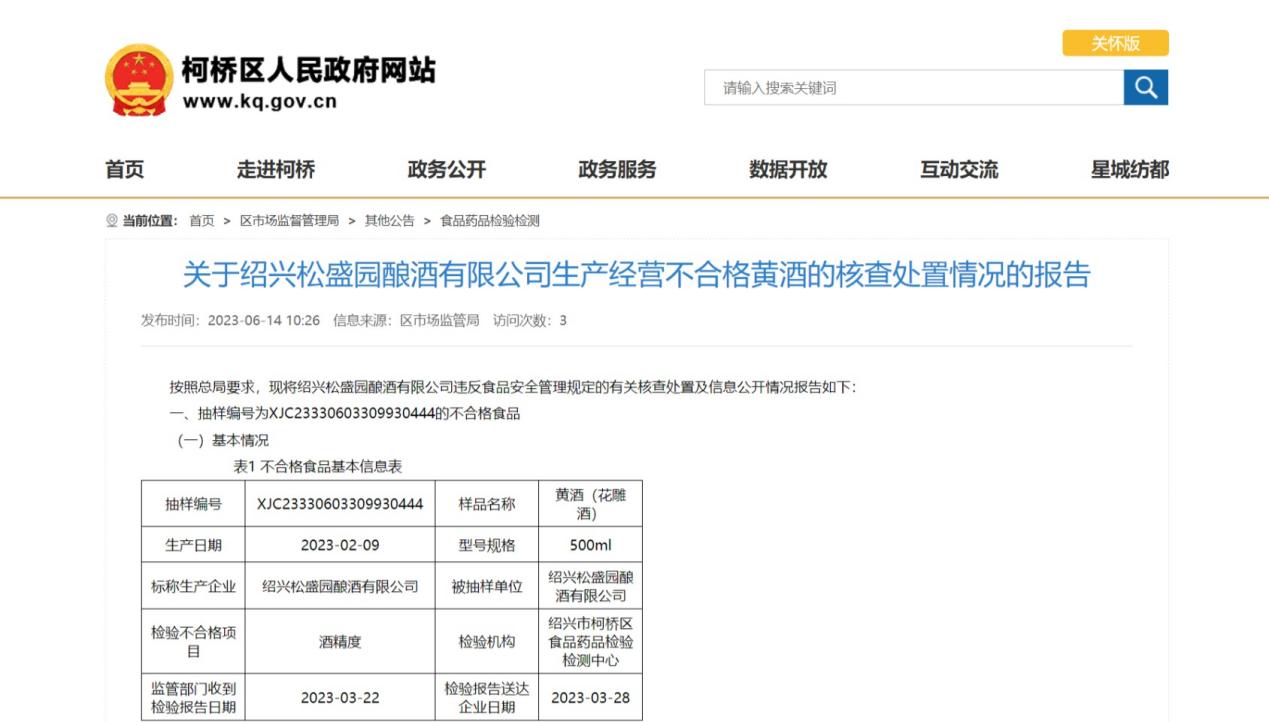The height and width of the screenshot is (722, 1269).
Task: Click the 绍兴松盛园酿酒有限公司 cell beside 被抽样单位
Action: click(591, 587)
